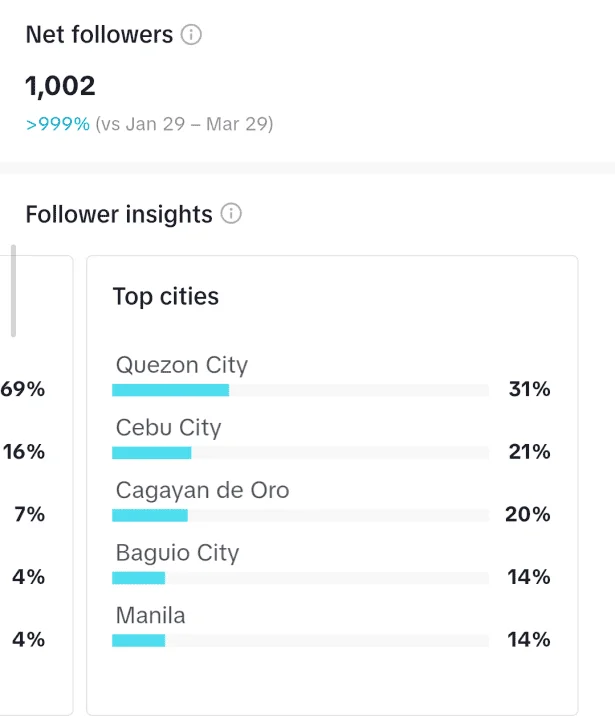Click the 1,002 net followers count
Viewport: 615px width, 720px height.
pyautogui.click(x=60, y=86)
